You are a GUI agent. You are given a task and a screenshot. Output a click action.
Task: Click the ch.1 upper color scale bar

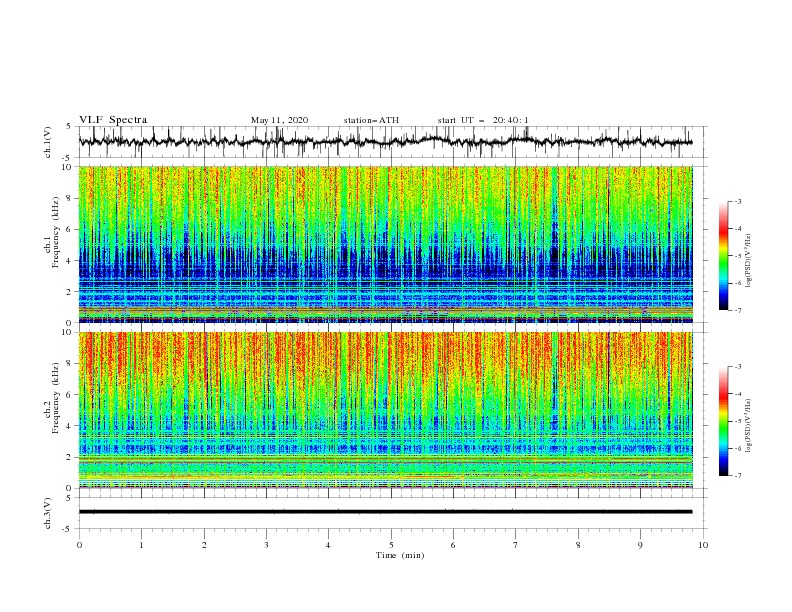point(723,256)
